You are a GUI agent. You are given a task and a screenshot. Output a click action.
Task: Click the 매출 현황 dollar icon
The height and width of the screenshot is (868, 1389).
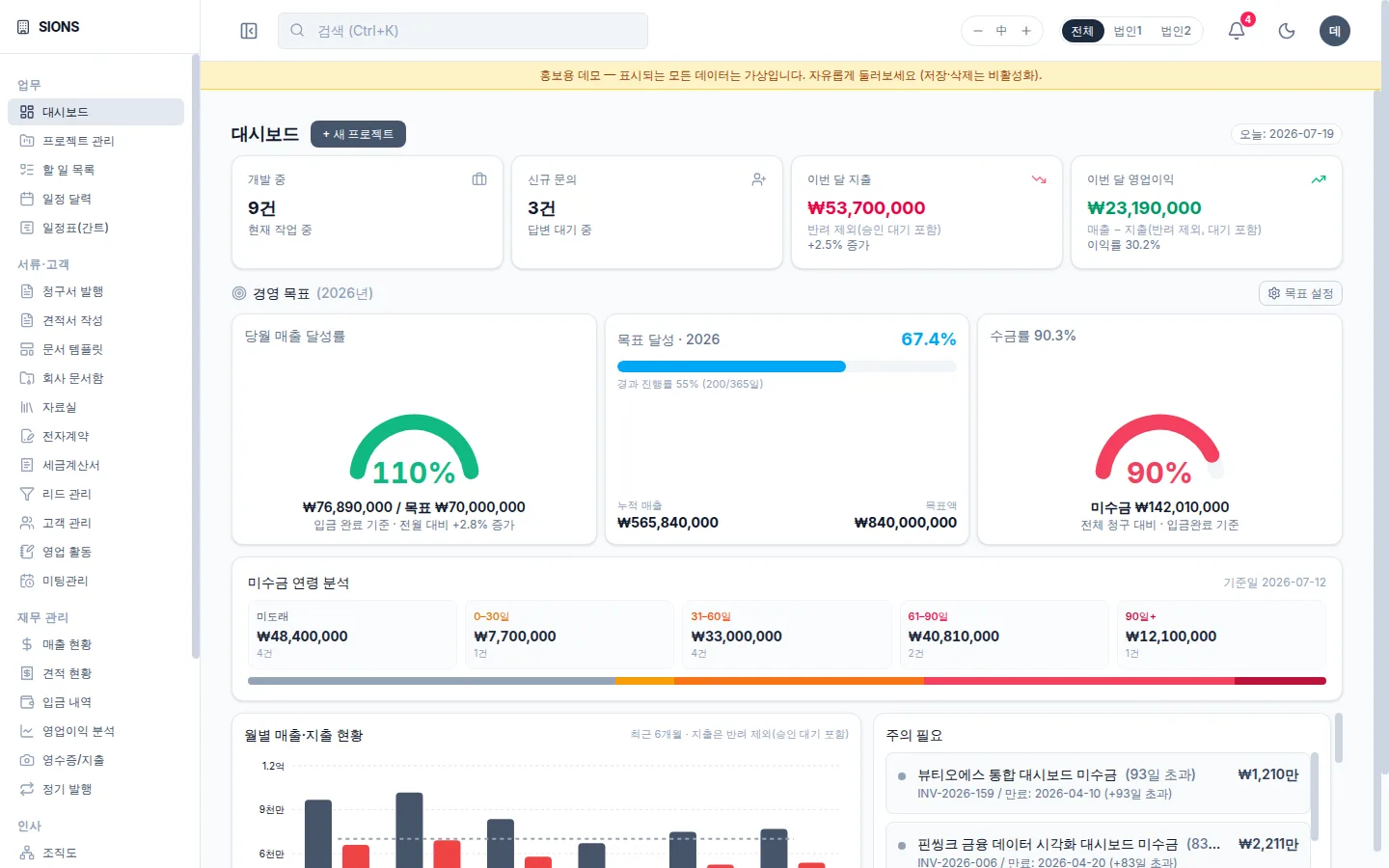27,644
